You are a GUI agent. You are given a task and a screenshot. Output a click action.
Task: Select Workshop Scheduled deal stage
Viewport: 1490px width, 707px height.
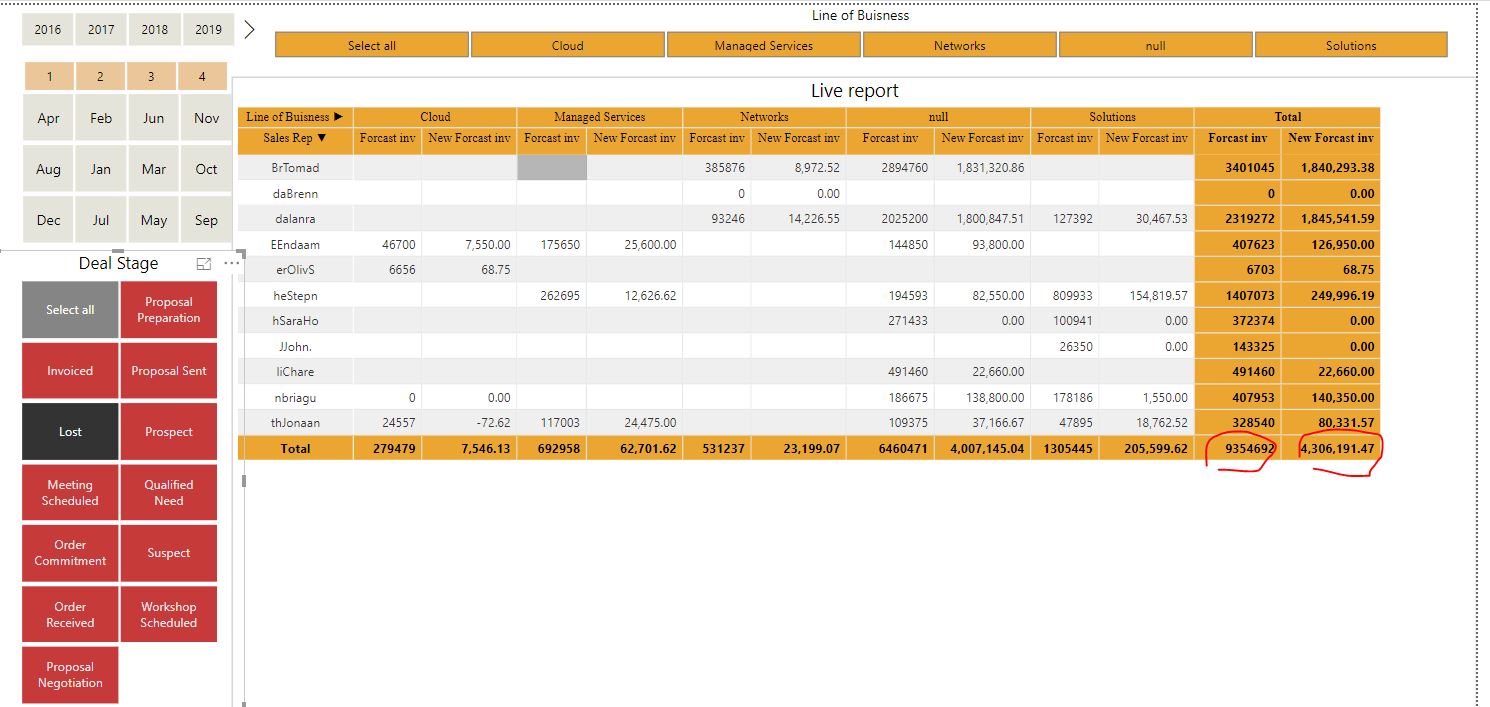click(x=169, y=614)
